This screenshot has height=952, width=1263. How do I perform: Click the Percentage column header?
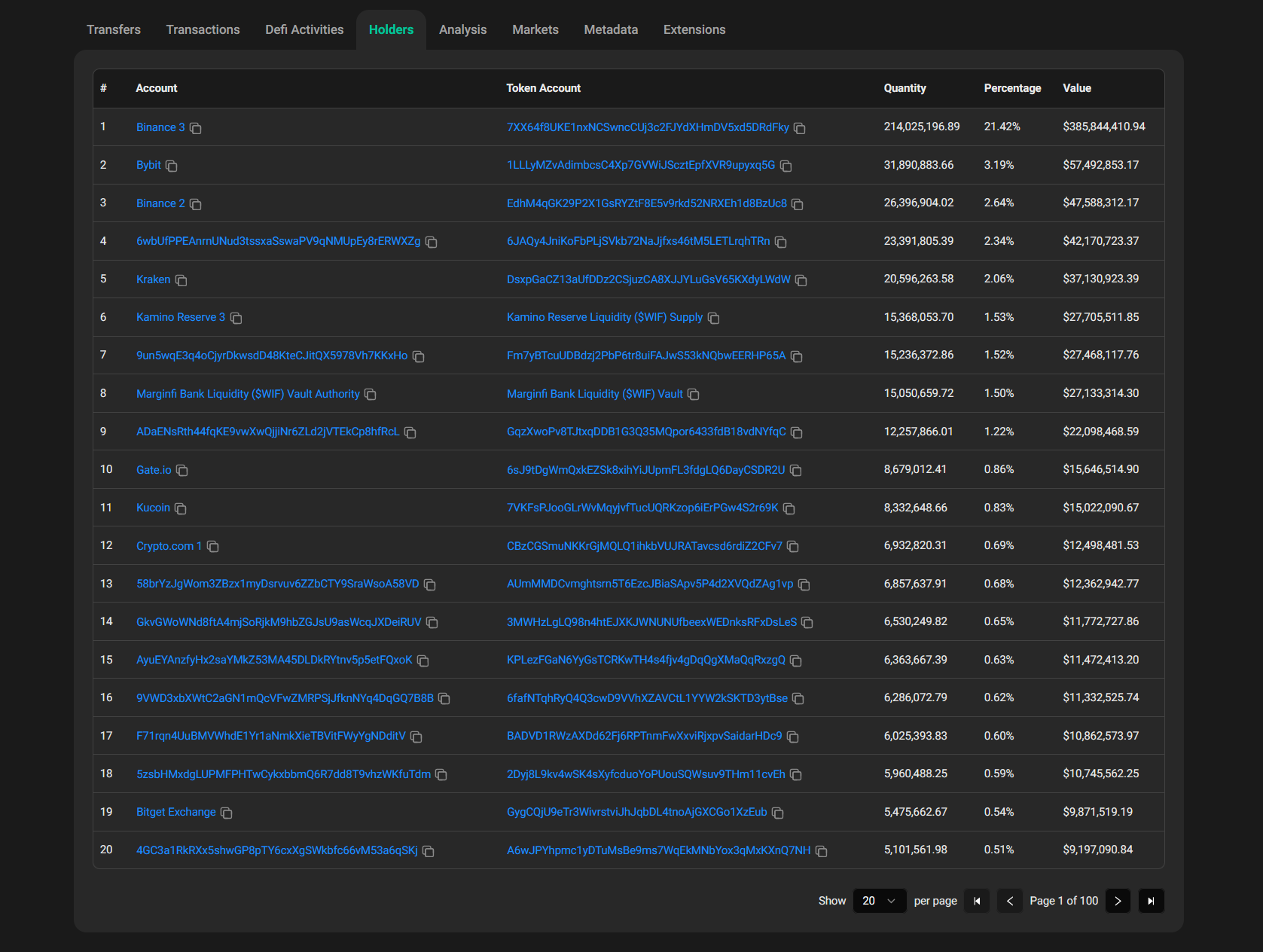(x=1012, y=88)
